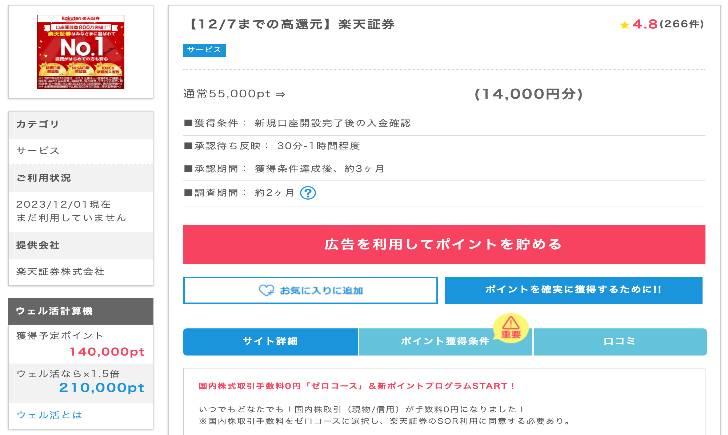Switch to the サイト詳細 tab
The height and width of the screenshot is (435, 728).
coord(270,342)
